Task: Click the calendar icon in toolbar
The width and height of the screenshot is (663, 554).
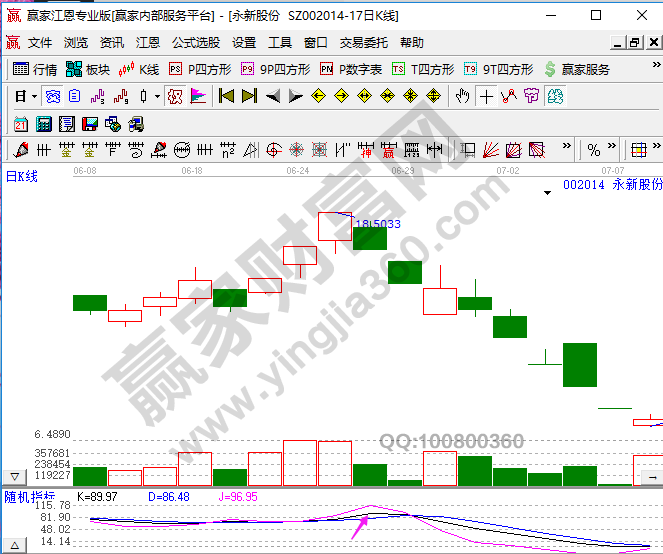Action: (x=21, y=124)
